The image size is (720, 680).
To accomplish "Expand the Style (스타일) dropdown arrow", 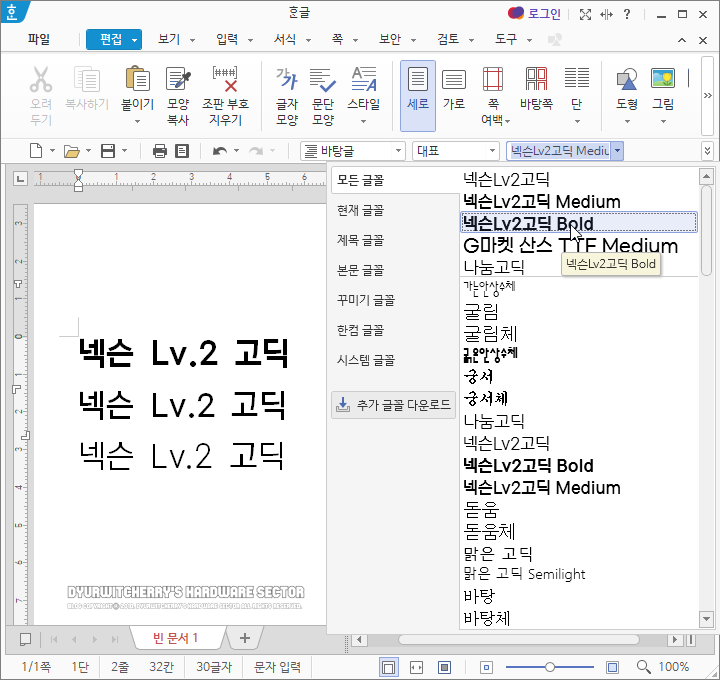I will 364,122.
